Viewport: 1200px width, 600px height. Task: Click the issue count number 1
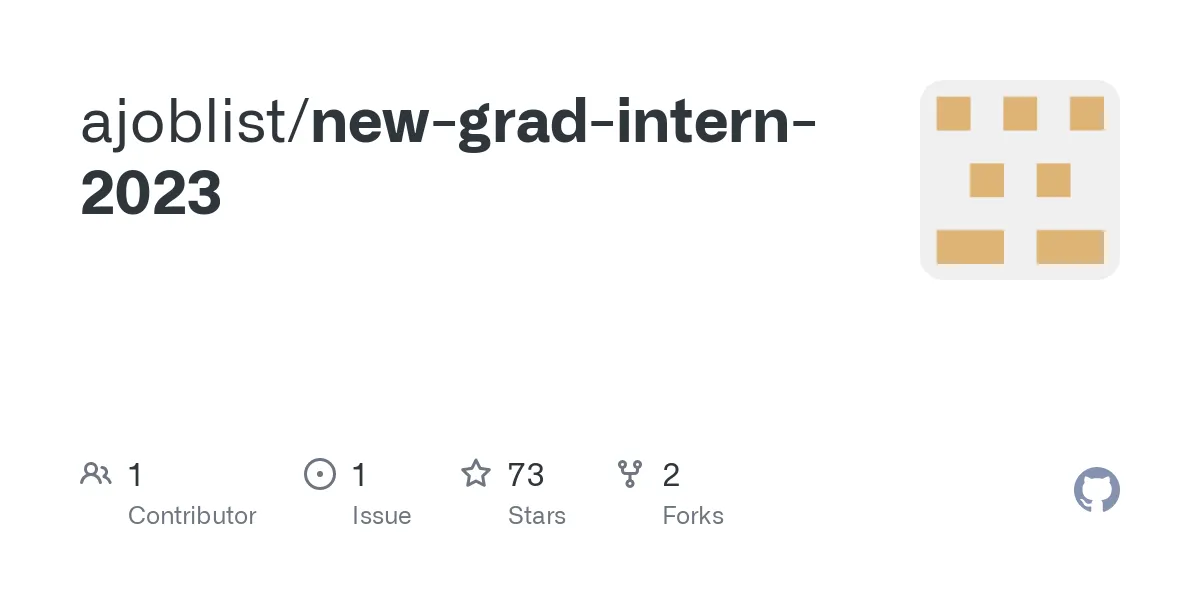pyautogui.click(x=360, y=475)
